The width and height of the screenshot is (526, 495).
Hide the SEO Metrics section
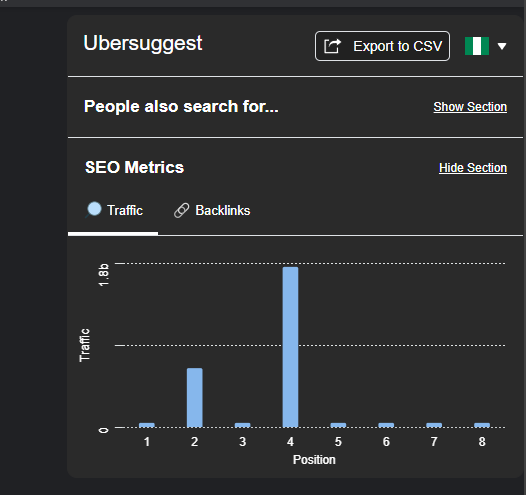[473, 168]
